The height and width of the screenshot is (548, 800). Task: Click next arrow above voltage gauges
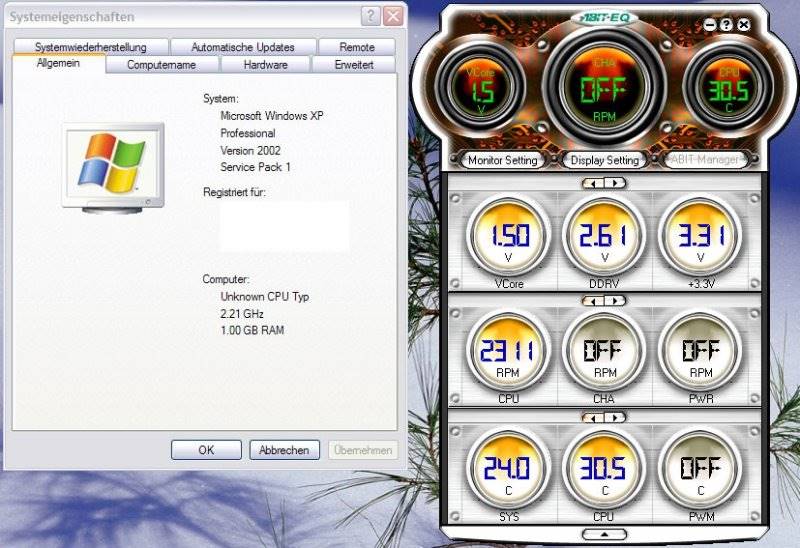pyautogui.click(x=615, y=183)
